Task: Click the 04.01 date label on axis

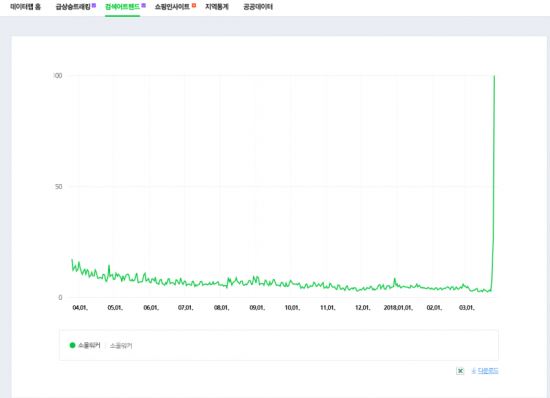Action: pyautogui.click(x=80, y=308)
